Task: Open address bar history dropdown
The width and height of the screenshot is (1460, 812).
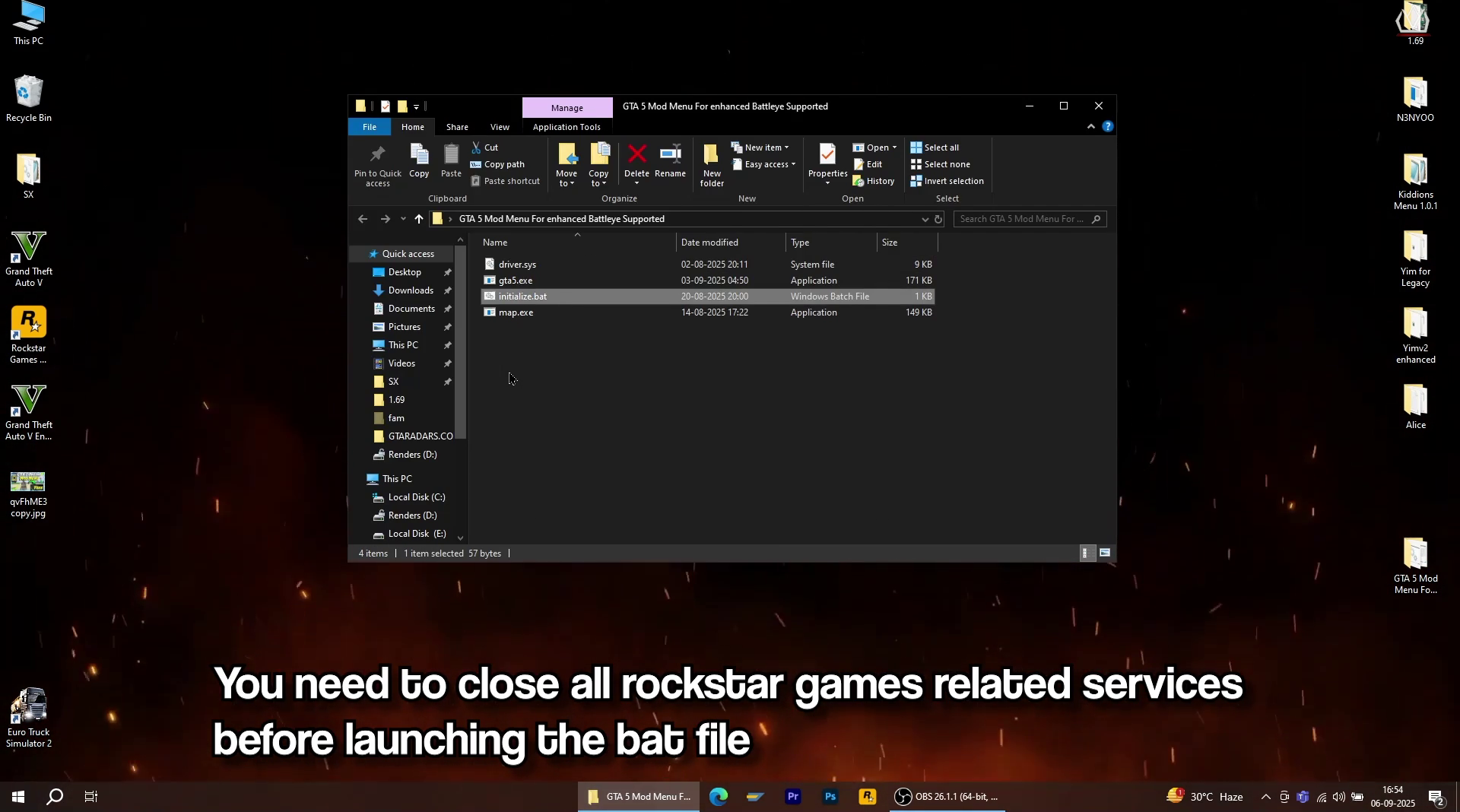Action: tap(925, 220)
